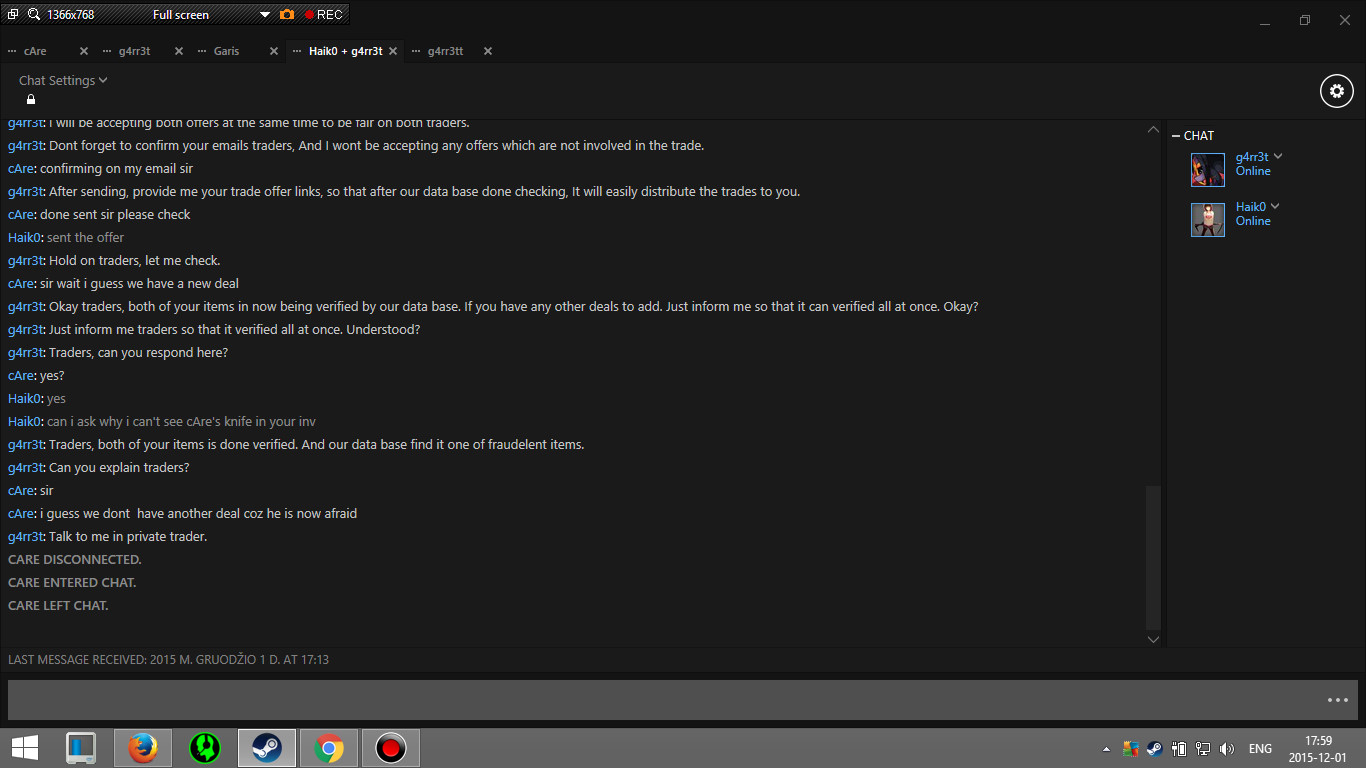Image resolution: width=1366 pixels, height=768 pixels.
Task: Switch to Firefox in the taskbar
Action: click(x=143, y=748)
